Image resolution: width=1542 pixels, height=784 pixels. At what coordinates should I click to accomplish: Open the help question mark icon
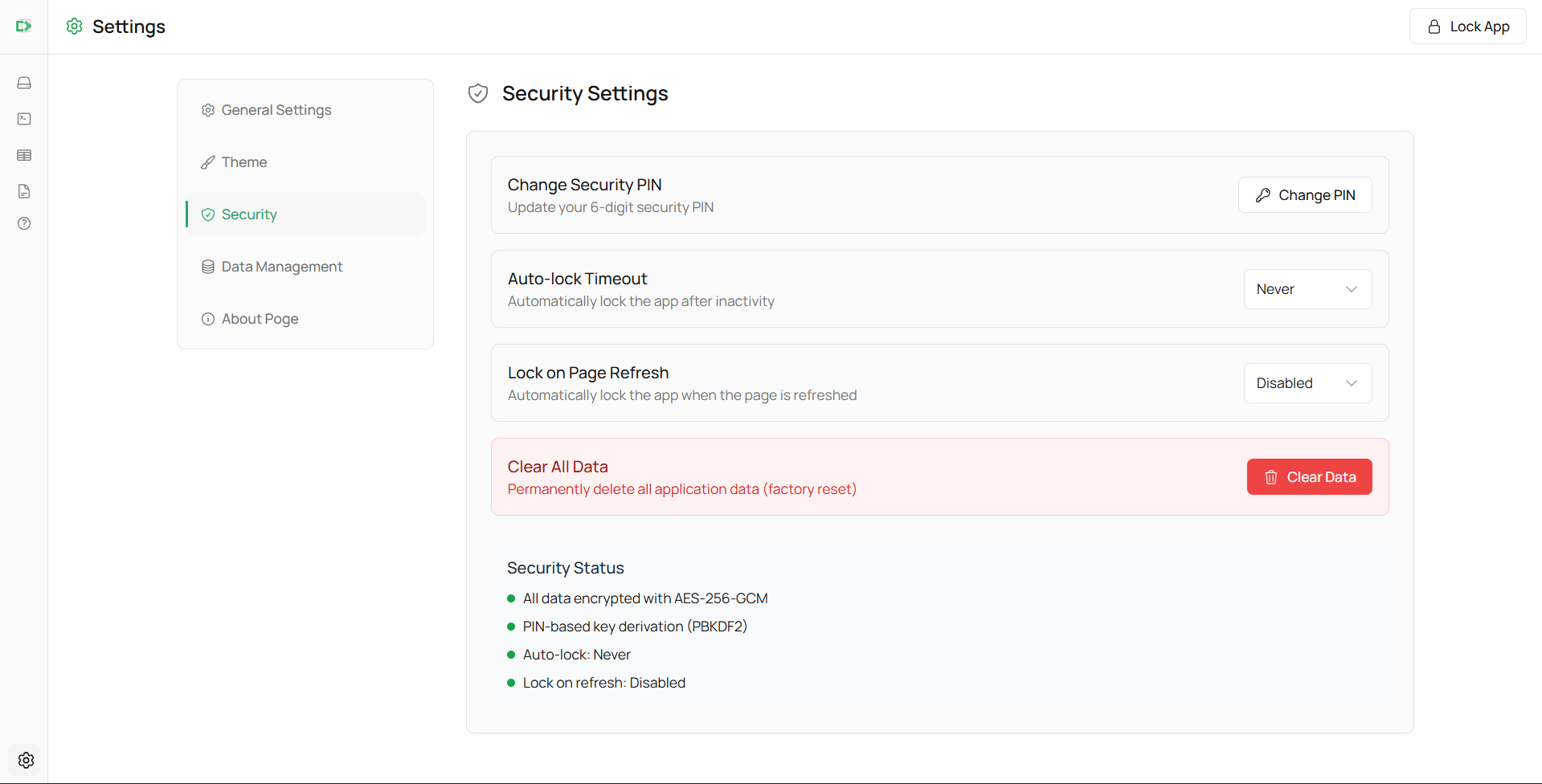(x=24, y=223)
